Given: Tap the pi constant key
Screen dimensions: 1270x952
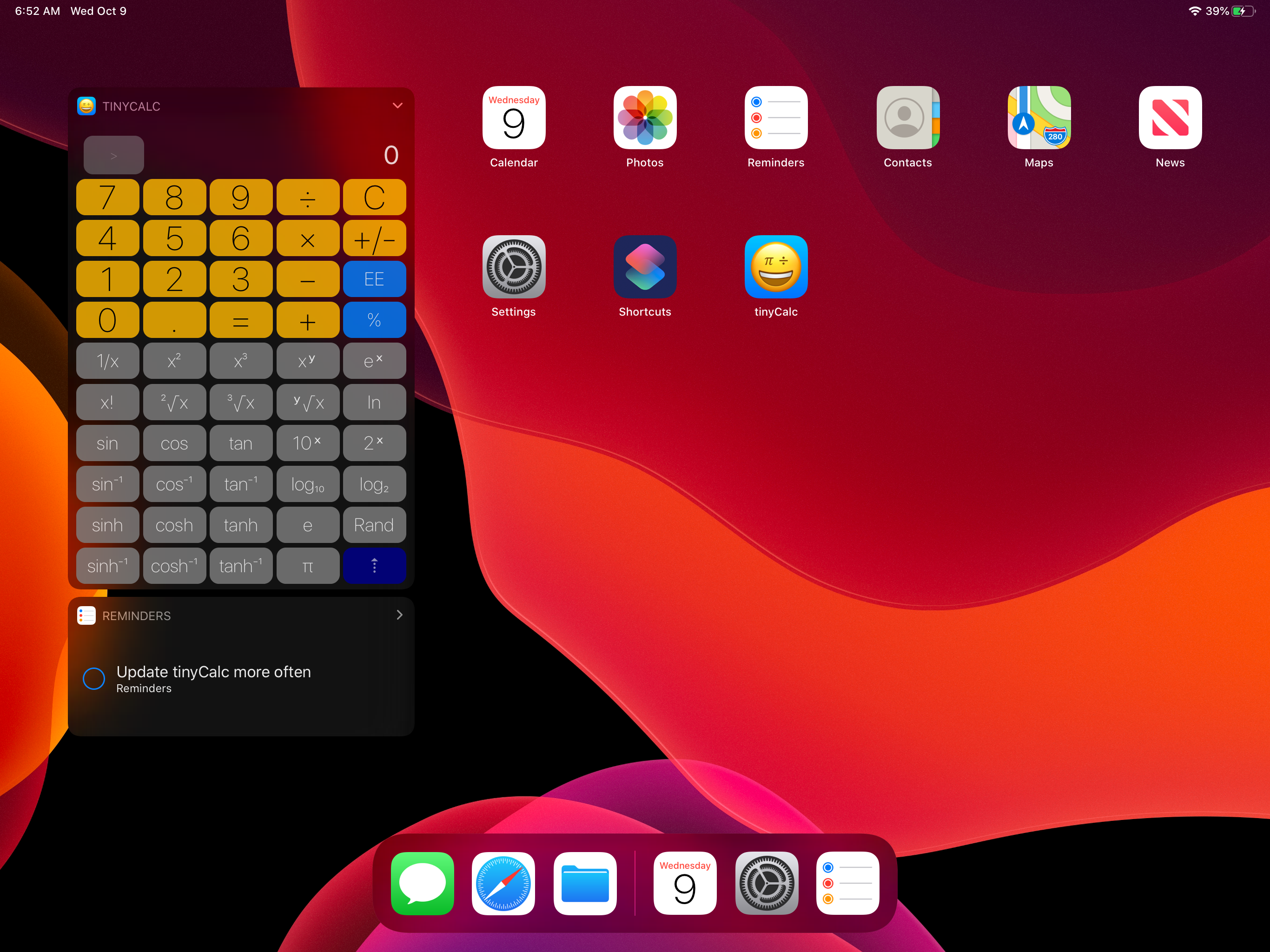Looking at the screenshot, I should tap(308, 566).
